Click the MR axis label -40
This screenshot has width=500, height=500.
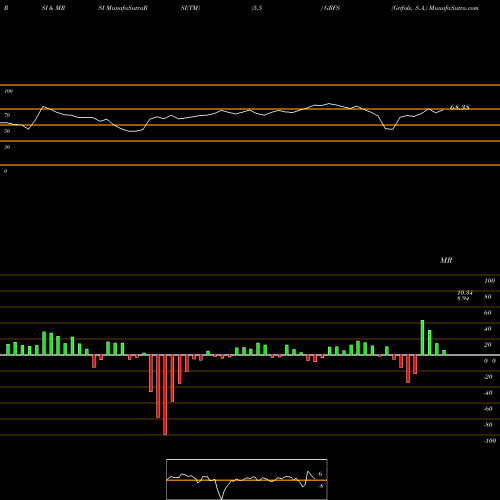[x=488, y=393]
